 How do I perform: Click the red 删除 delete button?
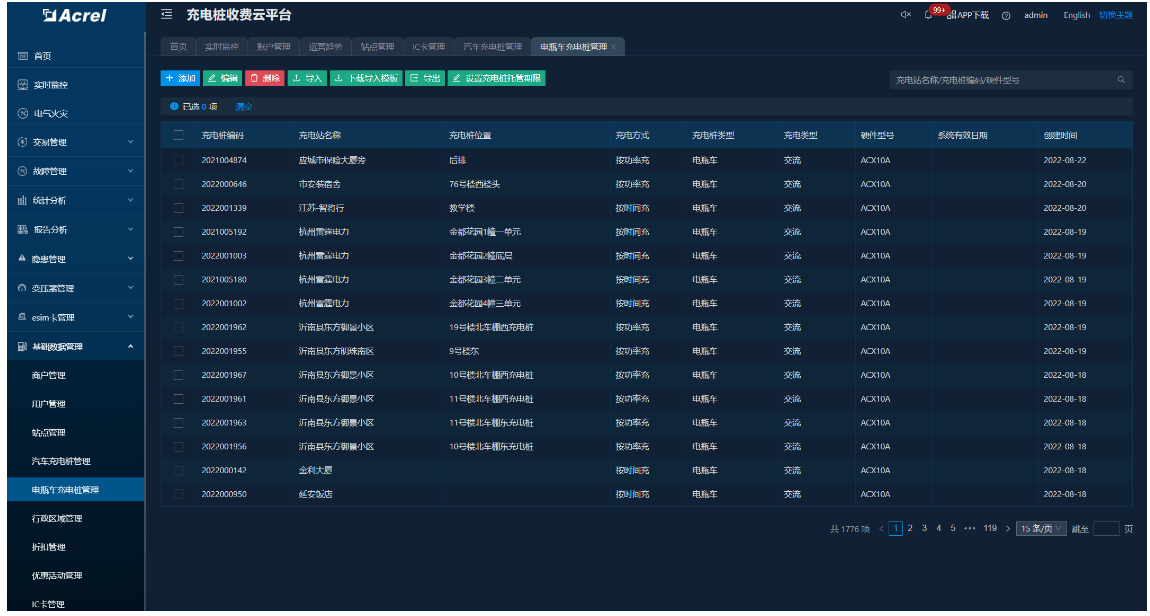(265, 78)
